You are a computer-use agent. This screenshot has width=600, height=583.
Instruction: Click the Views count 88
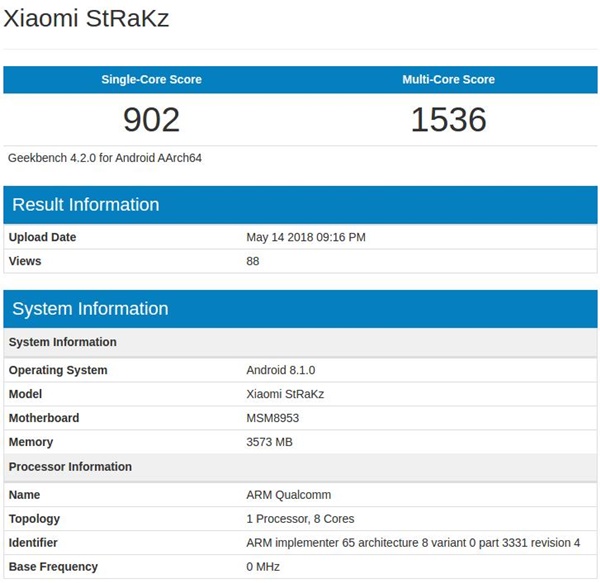point(254,261)
